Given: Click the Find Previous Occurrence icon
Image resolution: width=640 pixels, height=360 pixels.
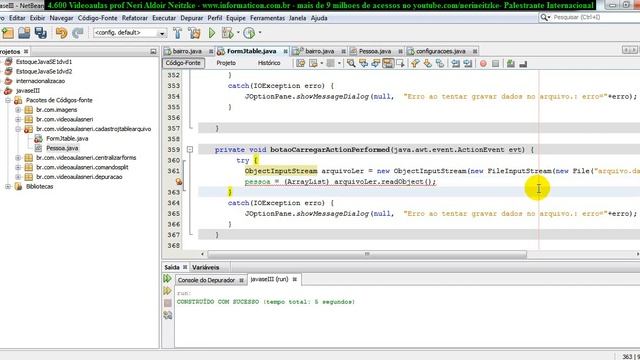Looking at the screenshot, I should pyautogui.click(x=363, y=63).
